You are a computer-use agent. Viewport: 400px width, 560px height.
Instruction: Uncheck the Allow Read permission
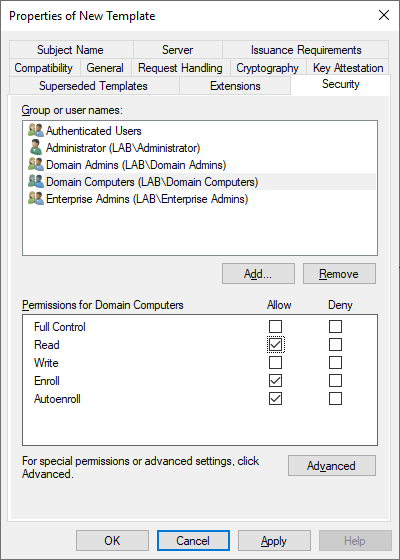pos(275,345)
